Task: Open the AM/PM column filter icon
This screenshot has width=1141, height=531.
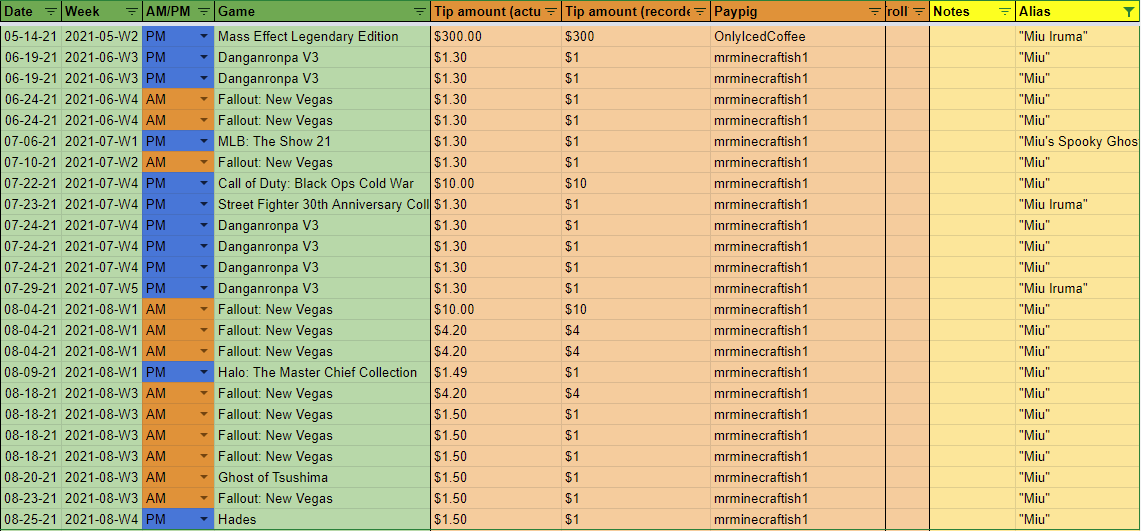Action: [203, 12]
